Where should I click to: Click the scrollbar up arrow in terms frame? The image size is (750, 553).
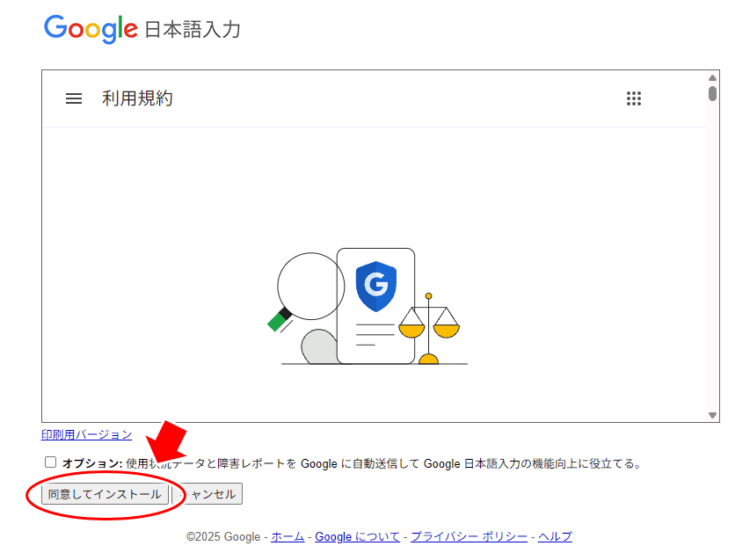coord(713,77)
